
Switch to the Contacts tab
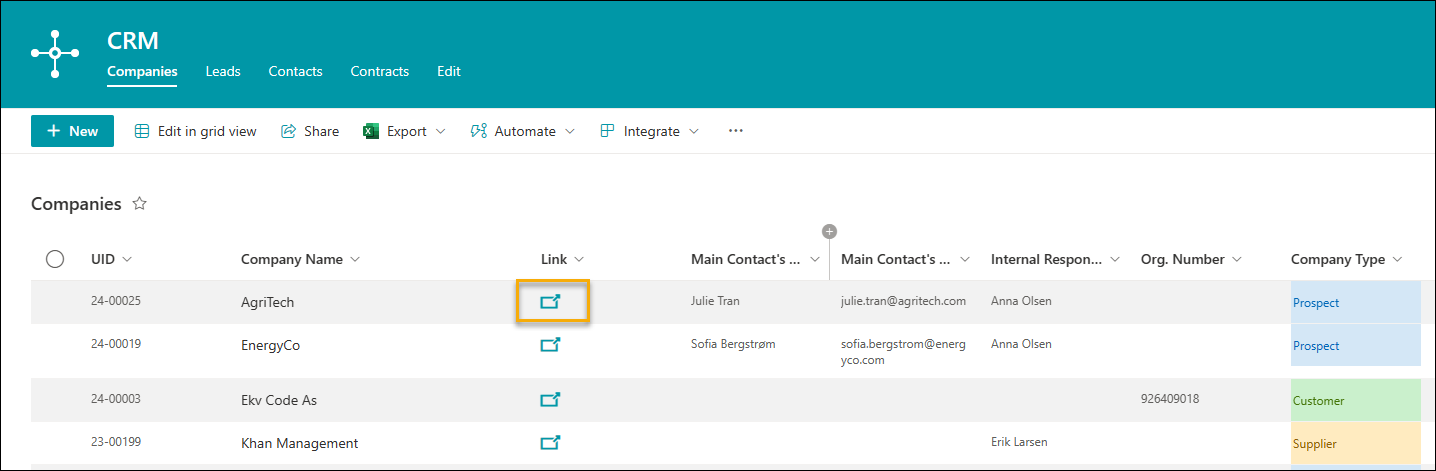pyautogui.click(x=295, y=71)
